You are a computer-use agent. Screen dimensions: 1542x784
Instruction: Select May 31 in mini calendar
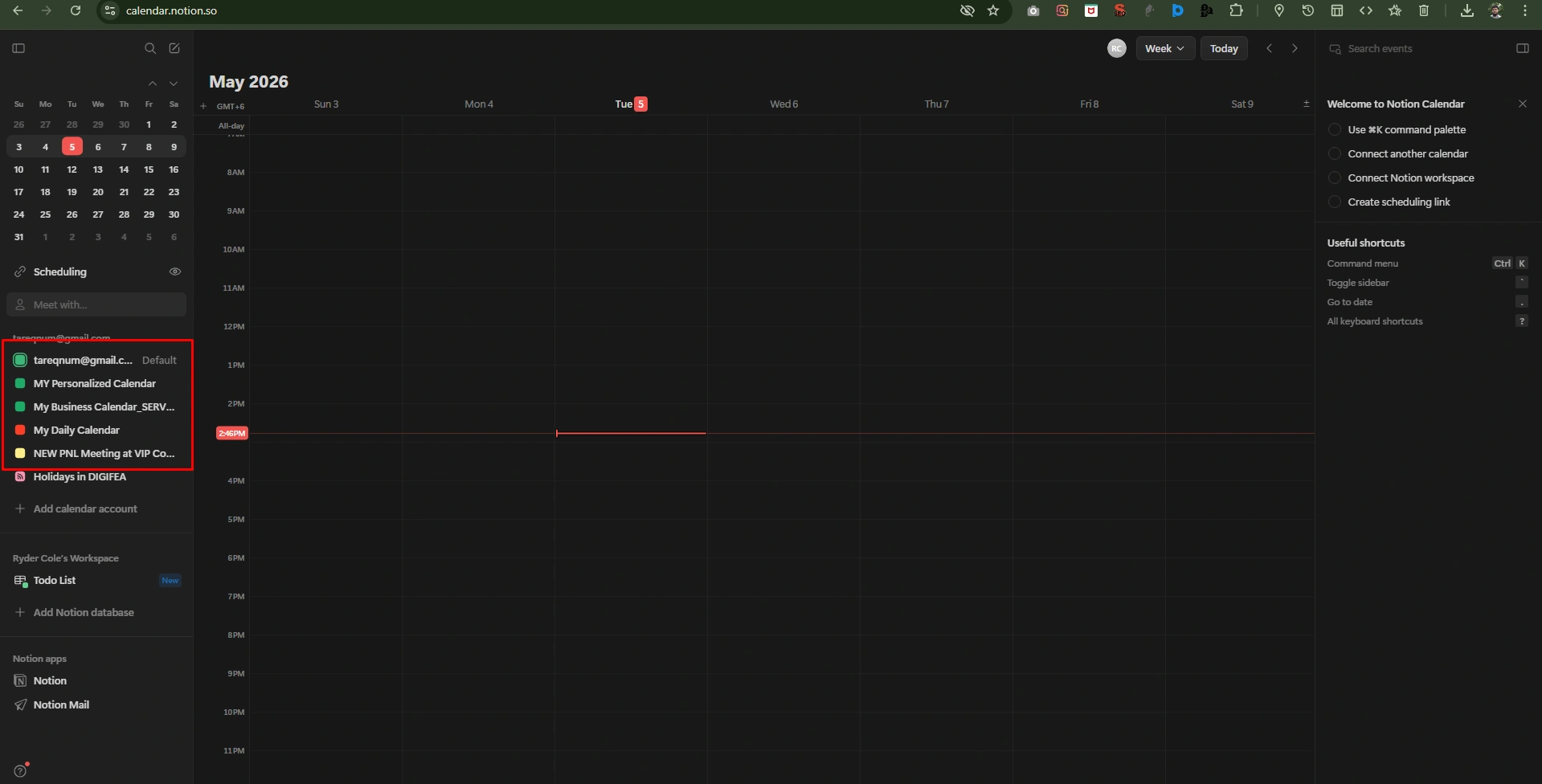[18, 237]
